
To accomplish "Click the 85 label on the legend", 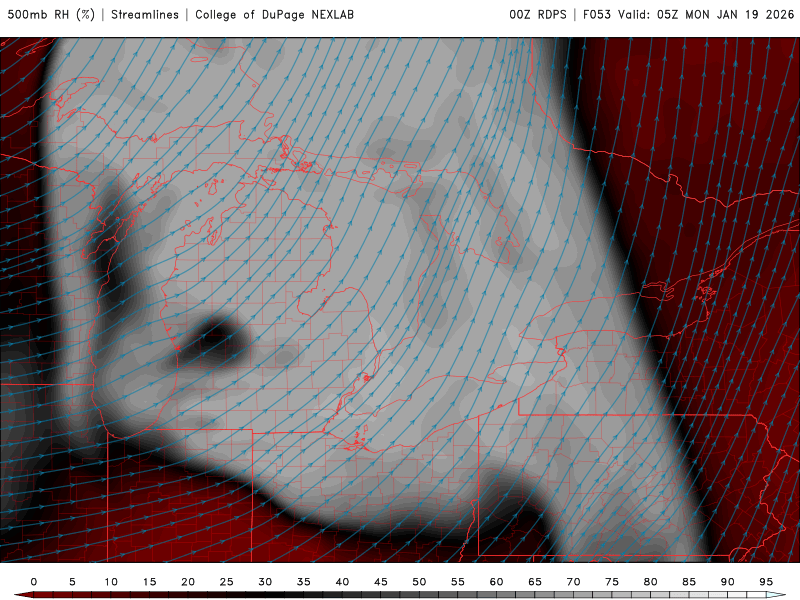I will click(x=689, y=582).
